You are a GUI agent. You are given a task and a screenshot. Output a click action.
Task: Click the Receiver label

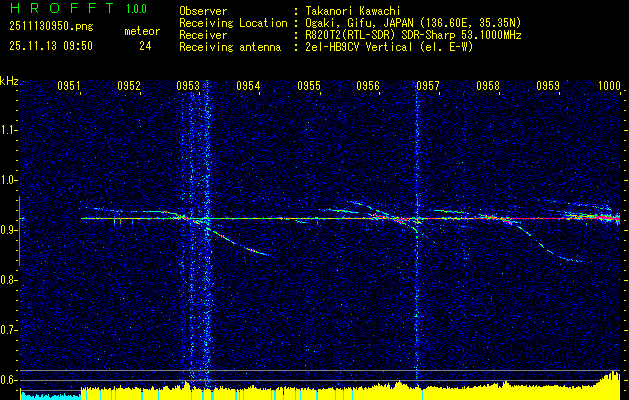coord(203,35)
